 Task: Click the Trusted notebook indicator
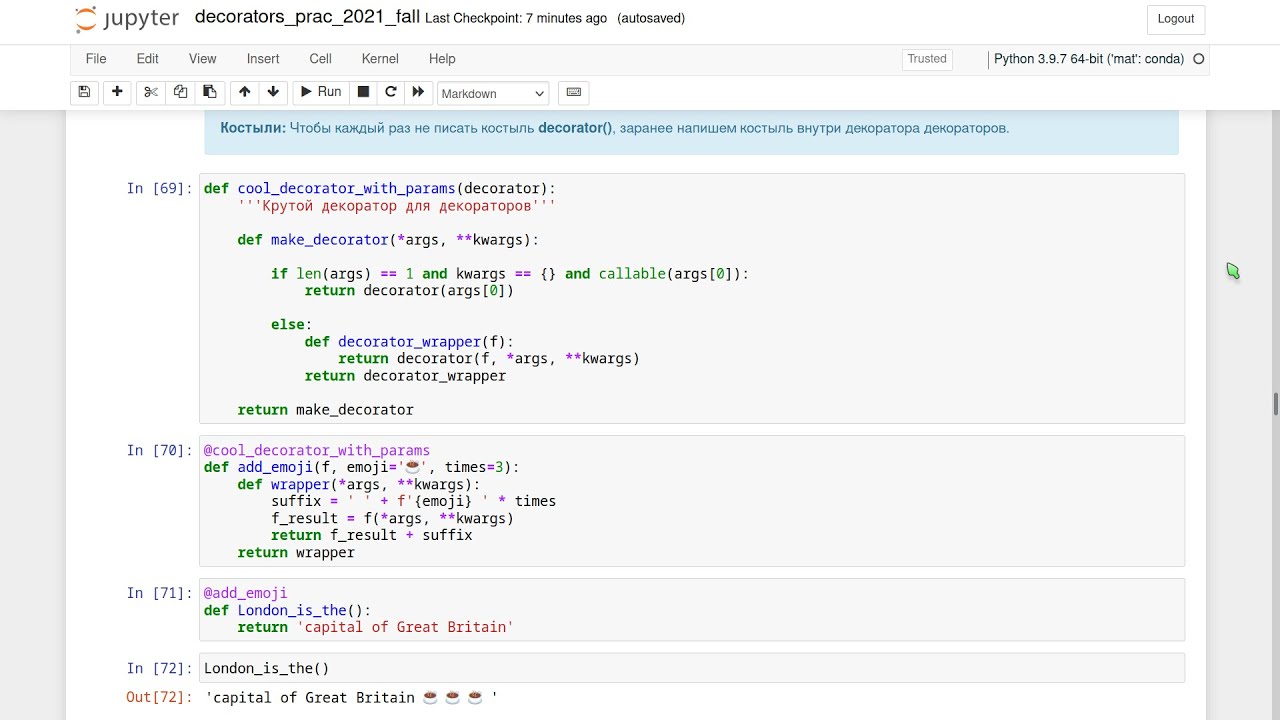point(927,59)
